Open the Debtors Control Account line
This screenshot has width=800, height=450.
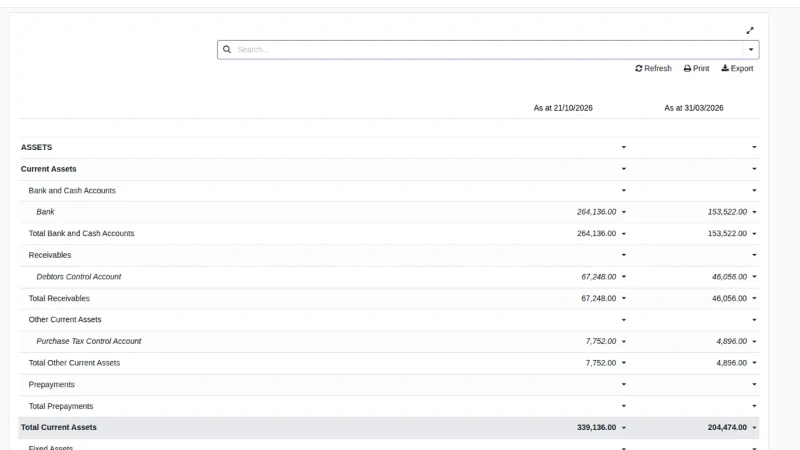tap(79, 277)
